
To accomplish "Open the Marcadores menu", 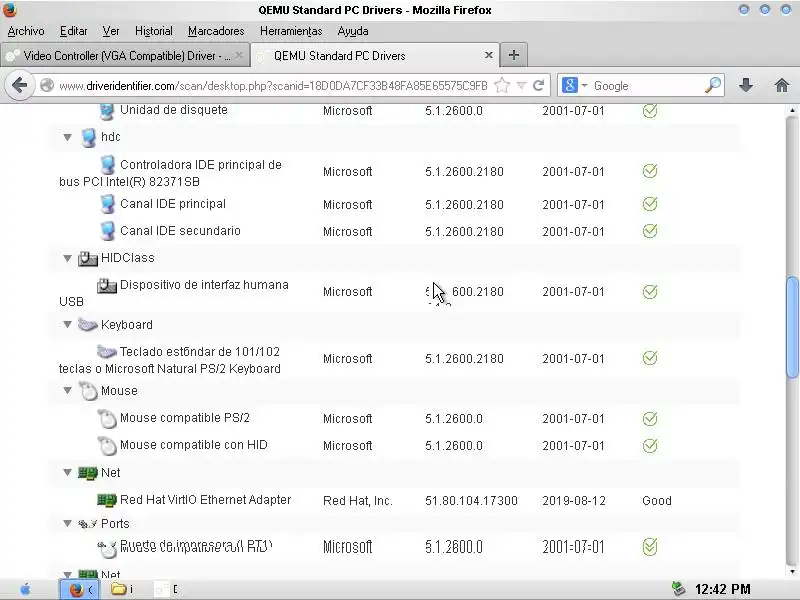I will point(216,31).
